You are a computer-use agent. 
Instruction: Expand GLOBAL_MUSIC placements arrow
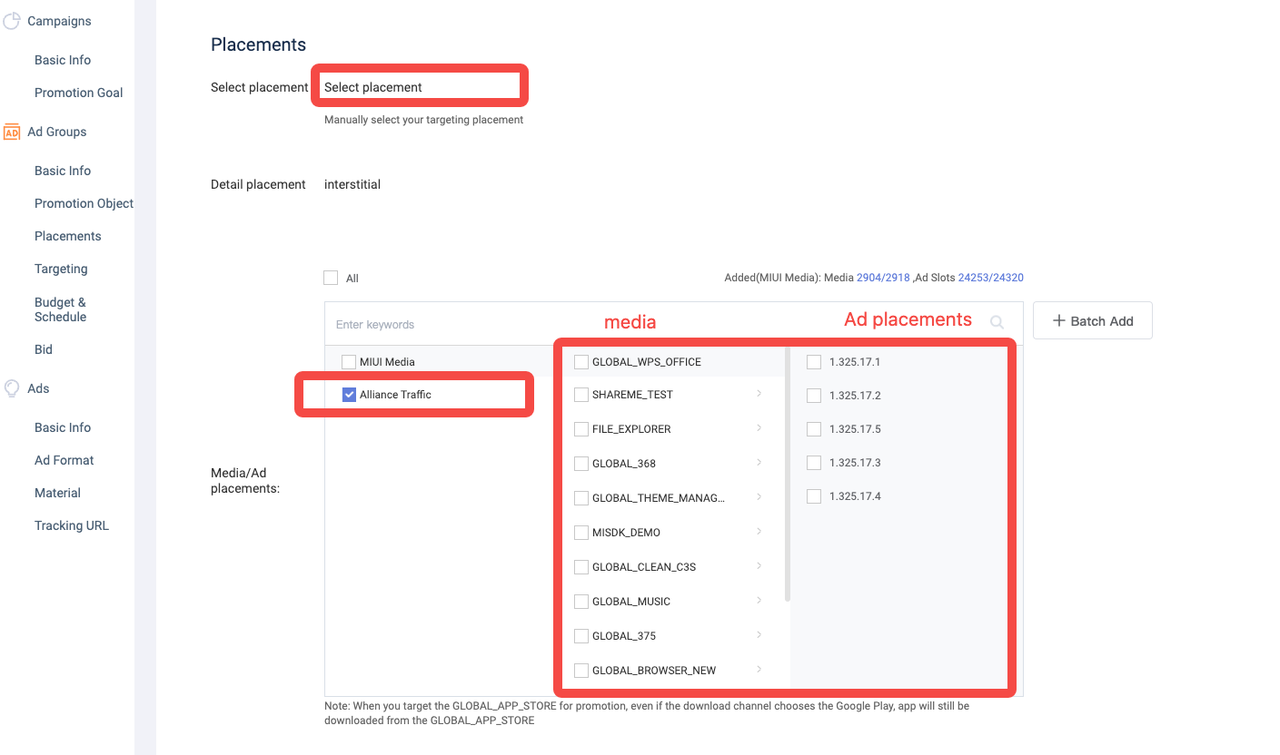pos(759,601)
